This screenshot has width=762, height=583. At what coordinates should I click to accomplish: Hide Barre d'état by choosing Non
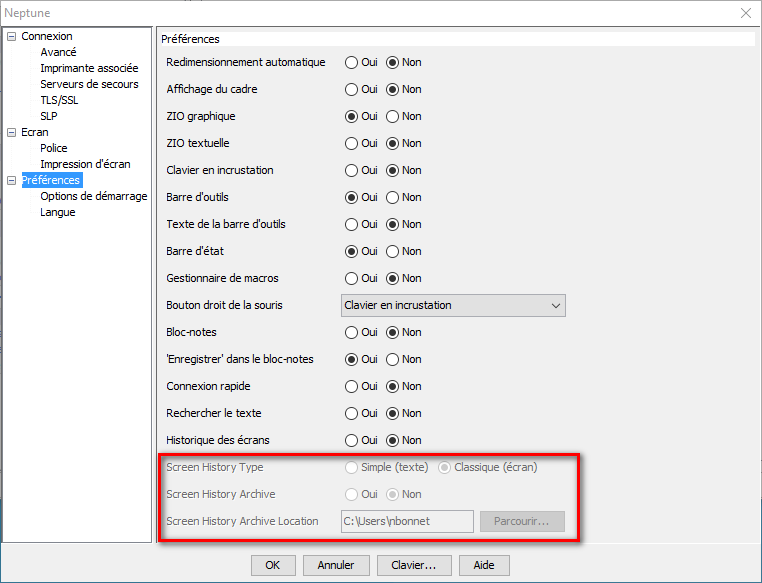[x=404, y=251]
